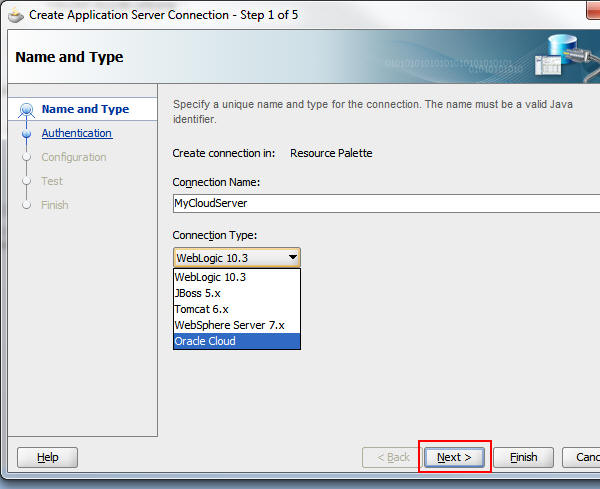Click the Connection Name input field
The image size is (600, 489).
386,203
